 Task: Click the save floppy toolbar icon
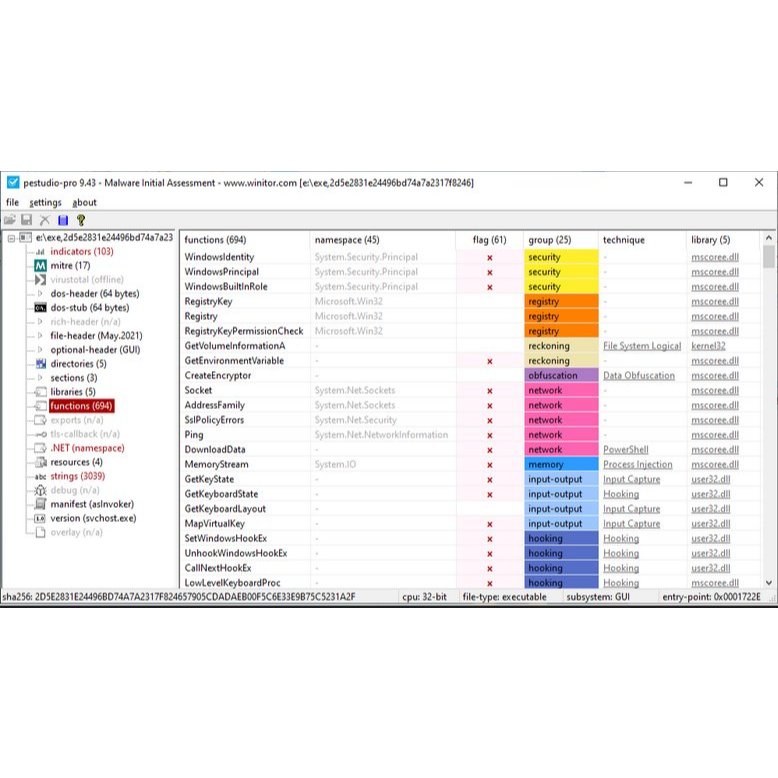[27, 220]
